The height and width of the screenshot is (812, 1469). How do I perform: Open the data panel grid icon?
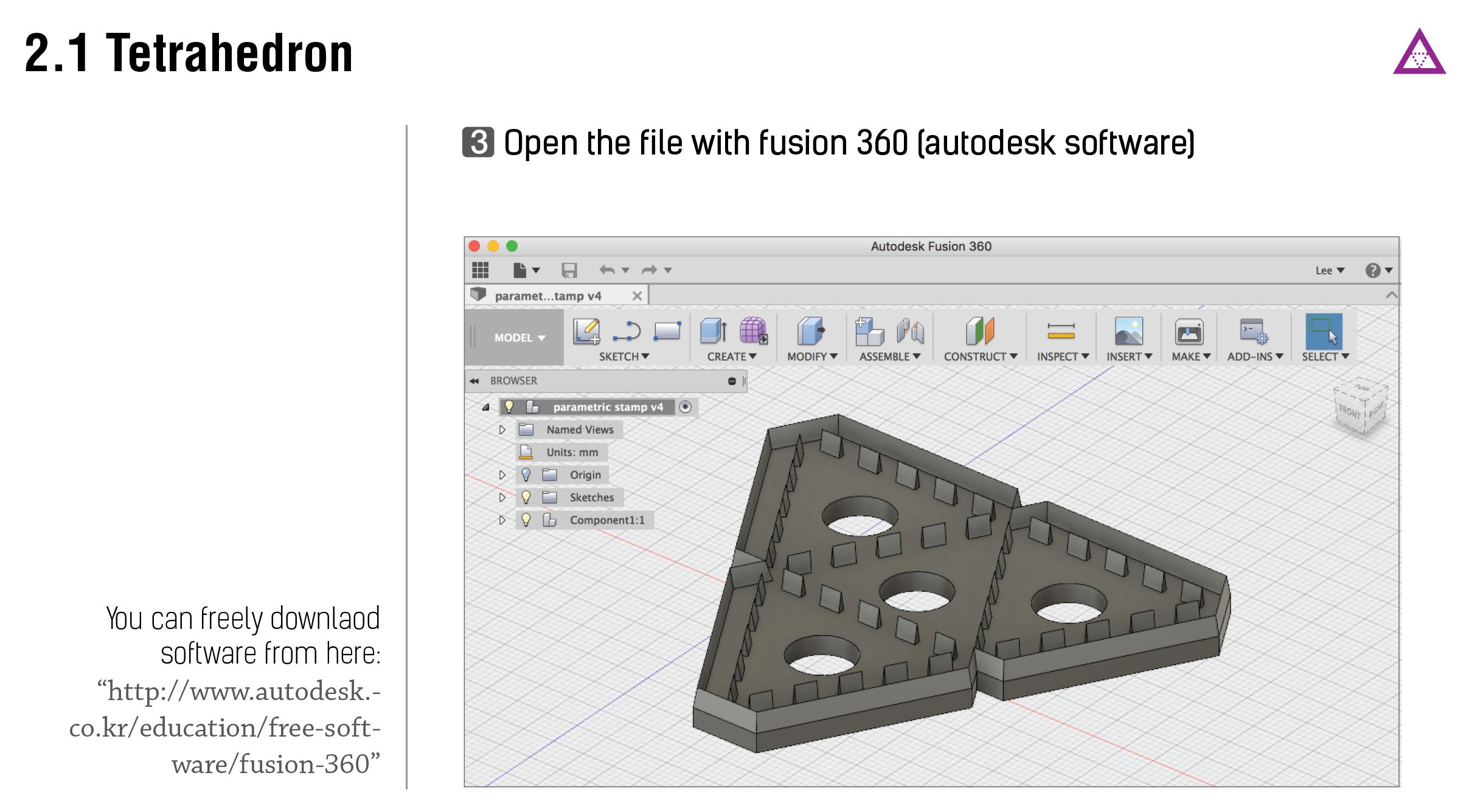pos(481,269)
